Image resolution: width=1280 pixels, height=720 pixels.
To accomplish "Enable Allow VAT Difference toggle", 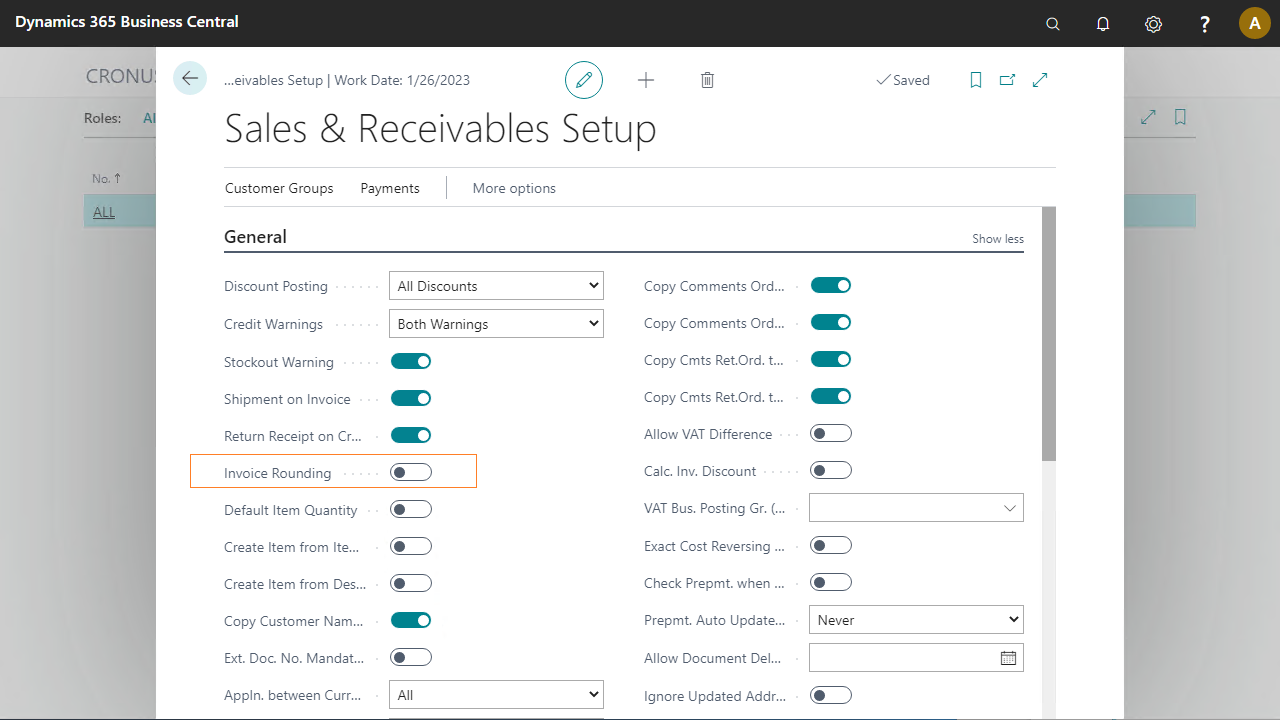I will 831,433.
